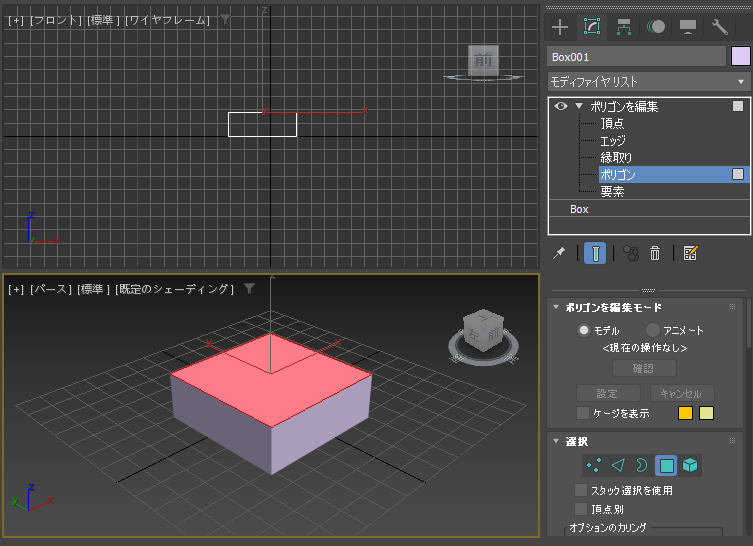The image size is (753, 546).
Task: Click the Box001 object name field
Action: (636, 57)
